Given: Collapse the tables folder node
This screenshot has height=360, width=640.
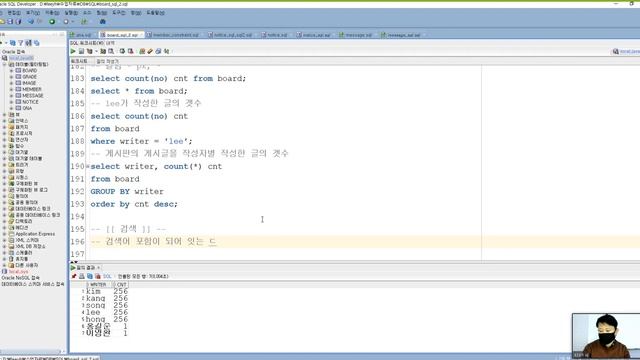Looking at the screenshot, I should pyautogui.click(x=5, y=64).
